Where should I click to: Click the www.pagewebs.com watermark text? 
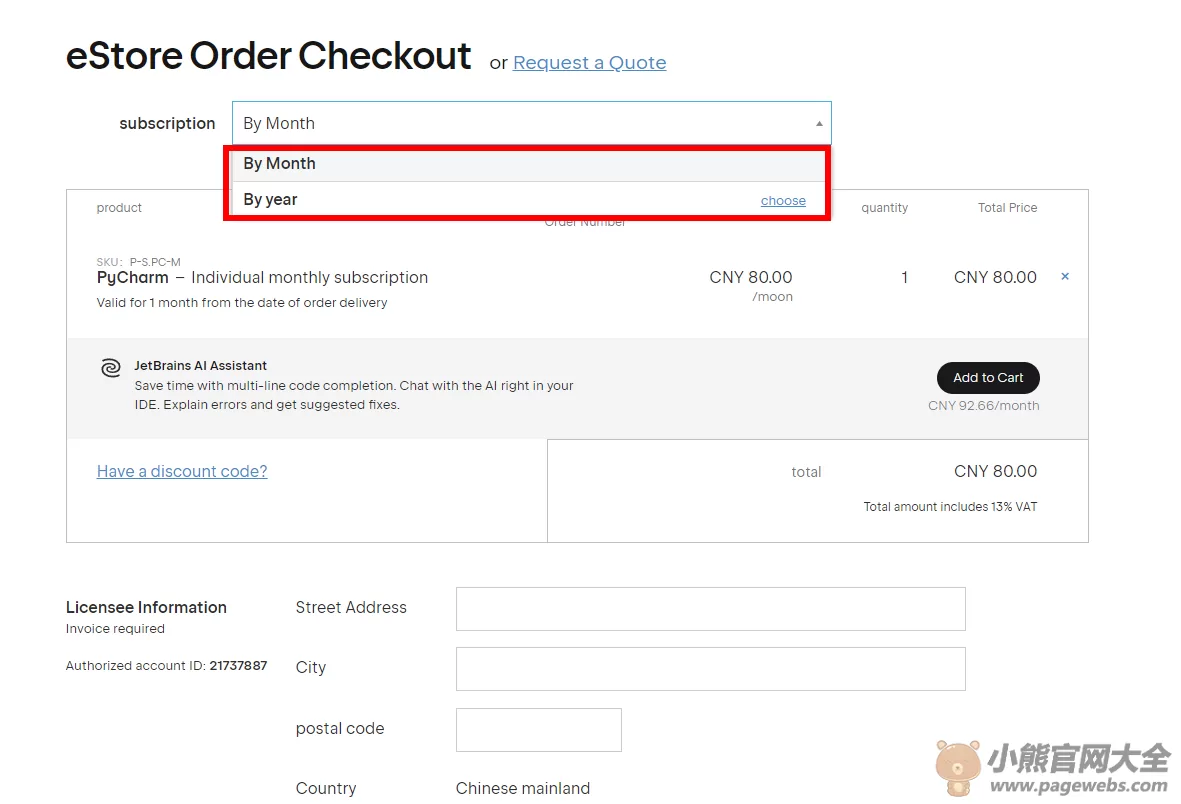point(1079,786)
